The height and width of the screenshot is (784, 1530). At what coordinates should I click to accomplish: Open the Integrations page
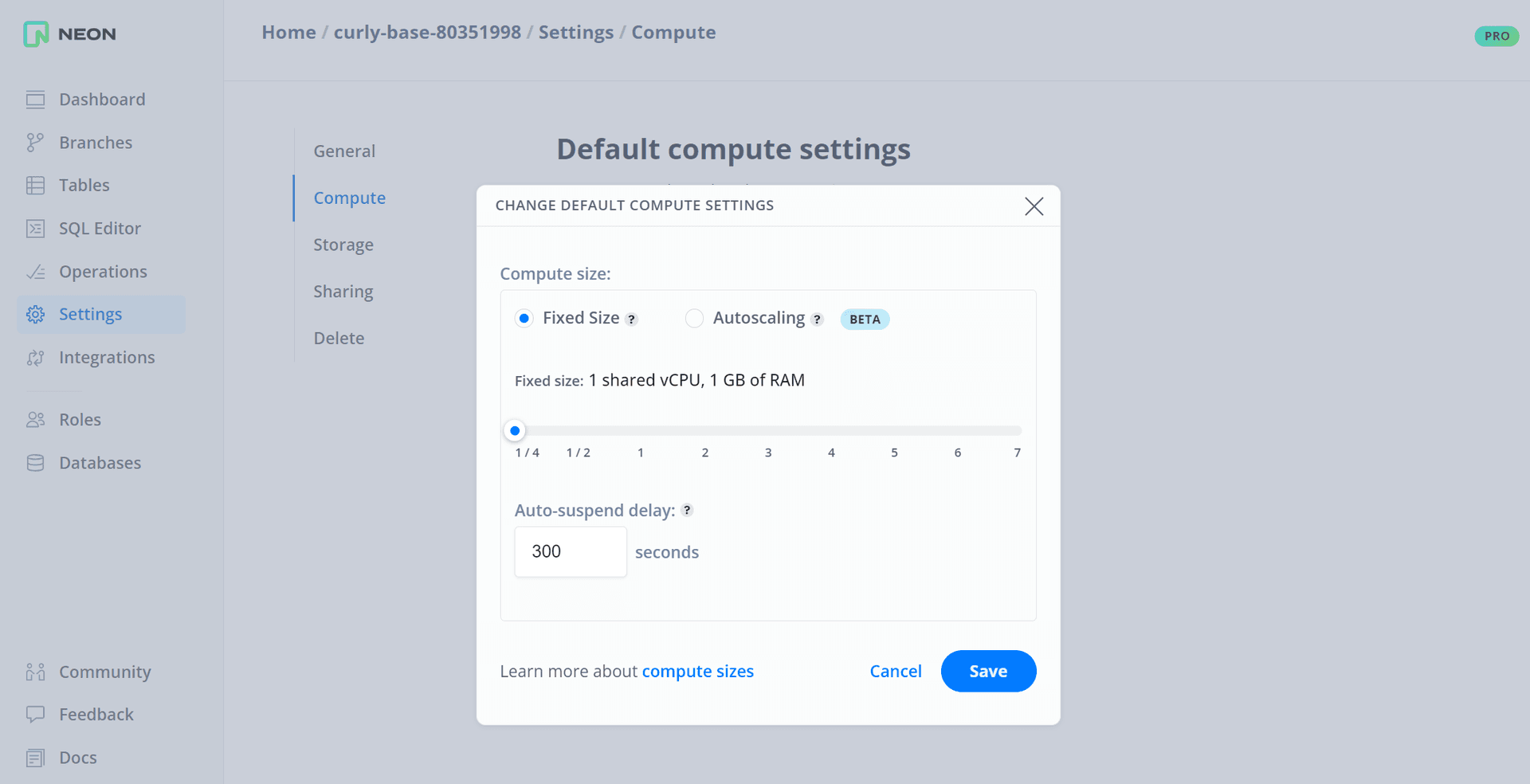coord(107,357)
